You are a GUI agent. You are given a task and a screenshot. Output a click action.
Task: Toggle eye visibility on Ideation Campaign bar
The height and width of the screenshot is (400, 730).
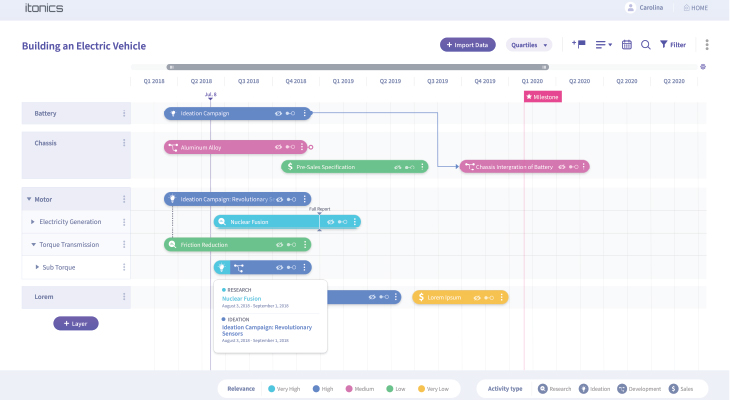pos(279,114)
